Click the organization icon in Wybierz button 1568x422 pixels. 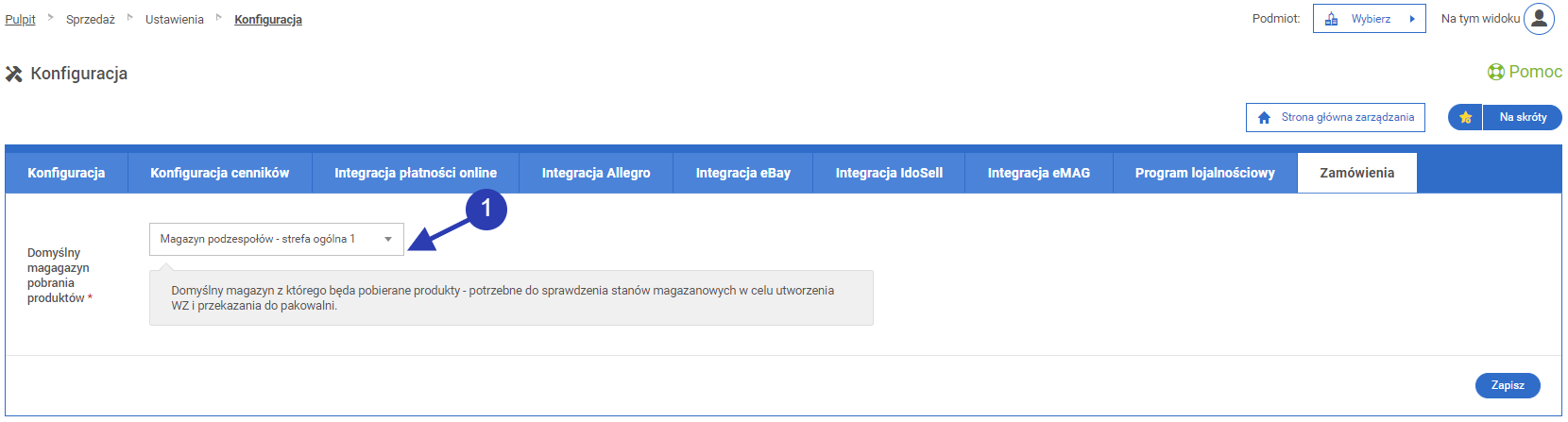1331,19
